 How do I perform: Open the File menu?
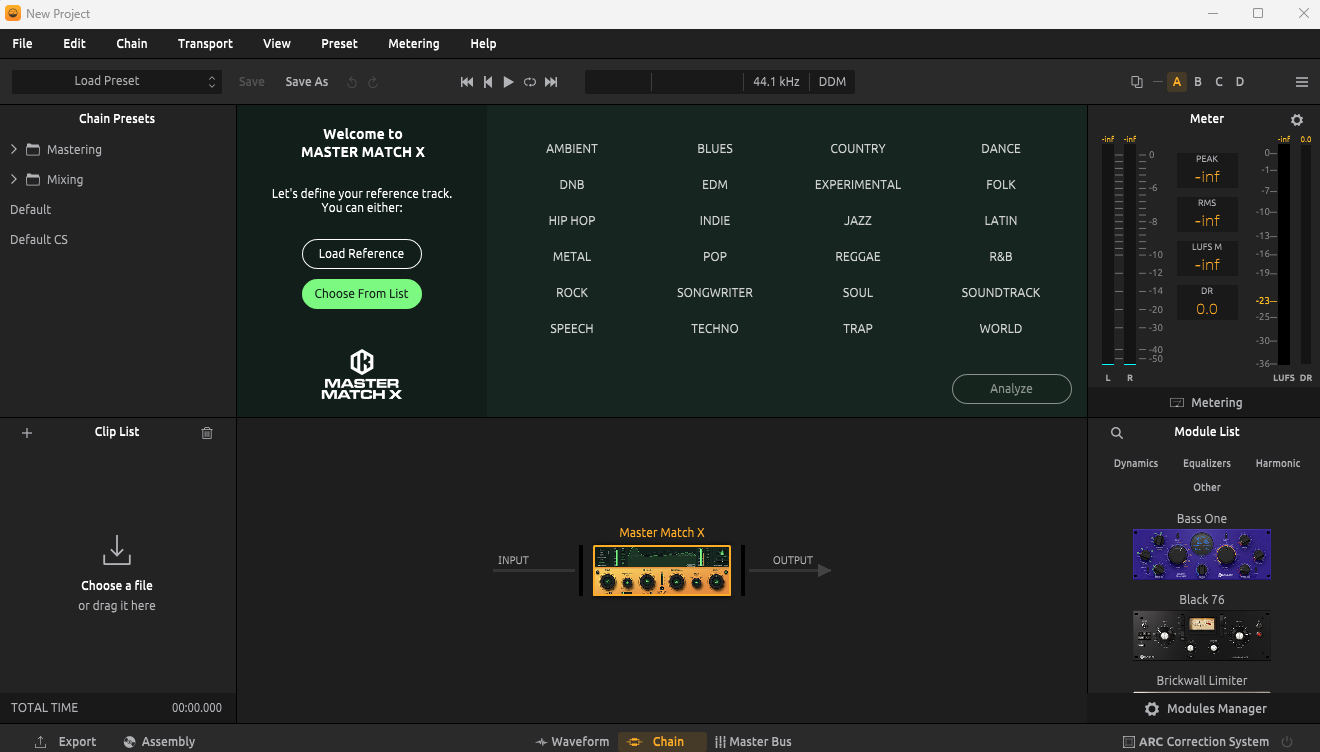point(22,44)
